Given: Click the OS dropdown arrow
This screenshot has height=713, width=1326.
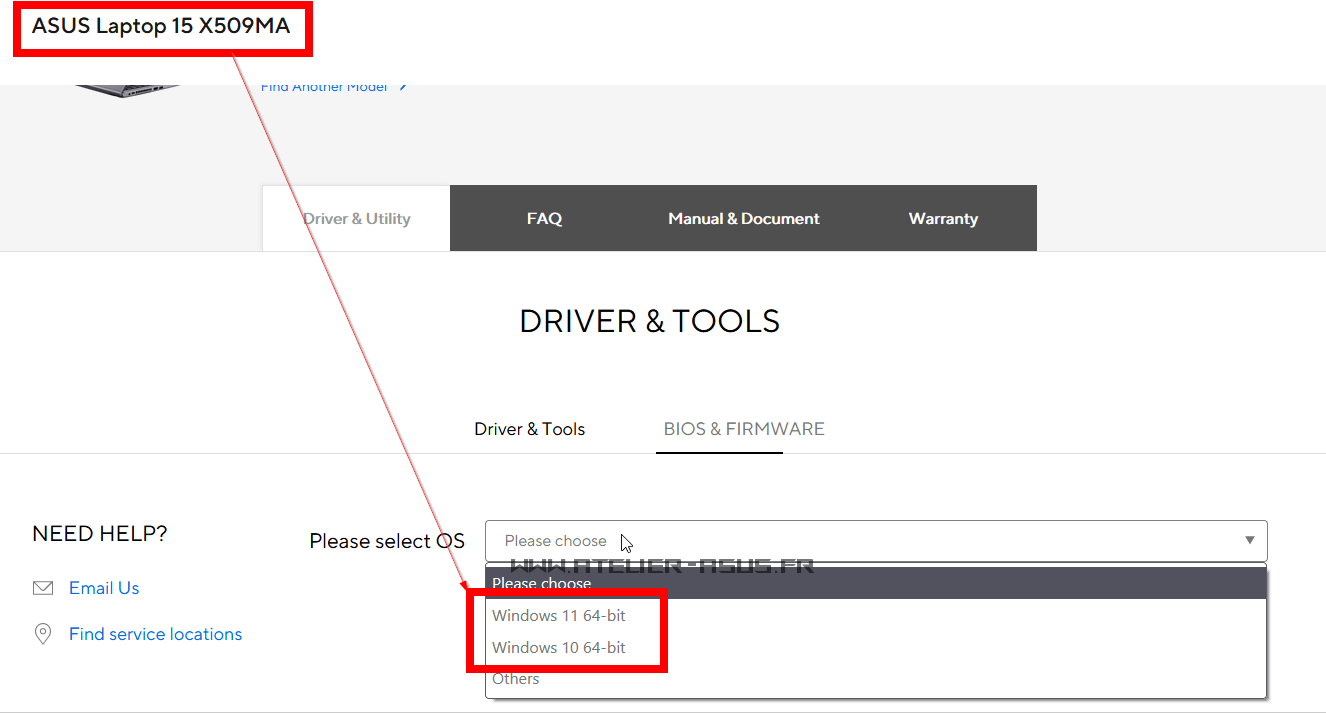Looking at the screenshot, I should 1249,541.
